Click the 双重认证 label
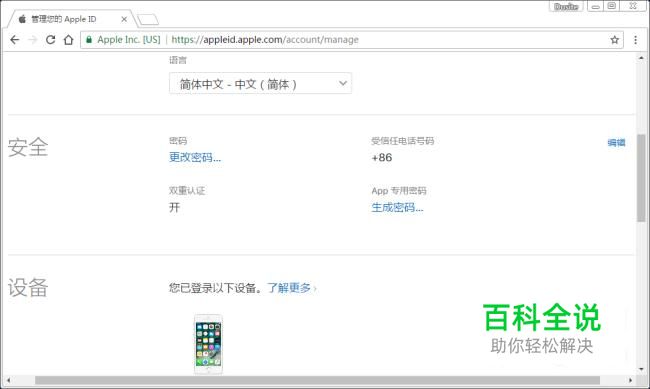 pyautogui.click(x=187, y=191)
